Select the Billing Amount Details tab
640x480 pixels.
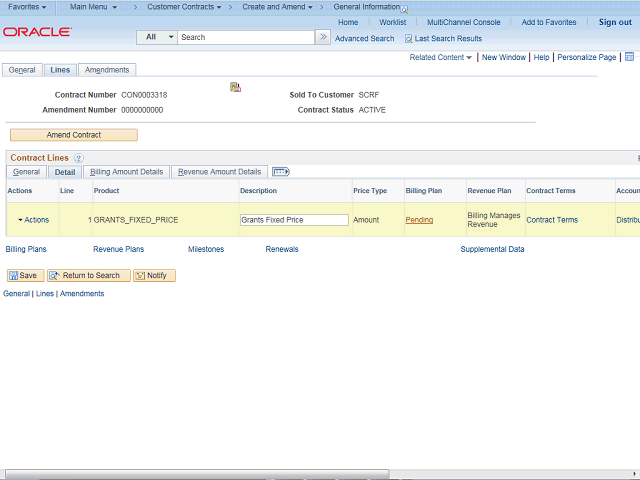(x=126, y=172)
